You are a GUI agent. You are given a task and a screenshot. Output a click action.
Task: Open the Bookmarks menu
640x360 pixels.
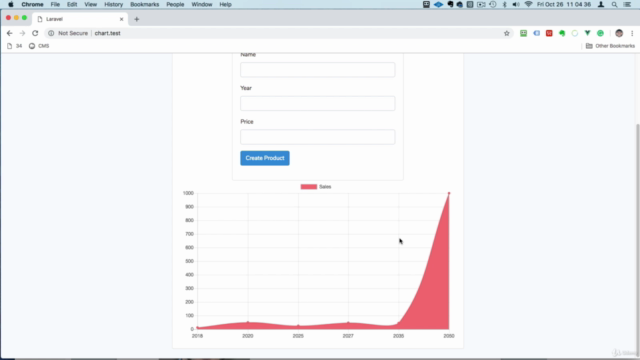[x=144, y=4]
